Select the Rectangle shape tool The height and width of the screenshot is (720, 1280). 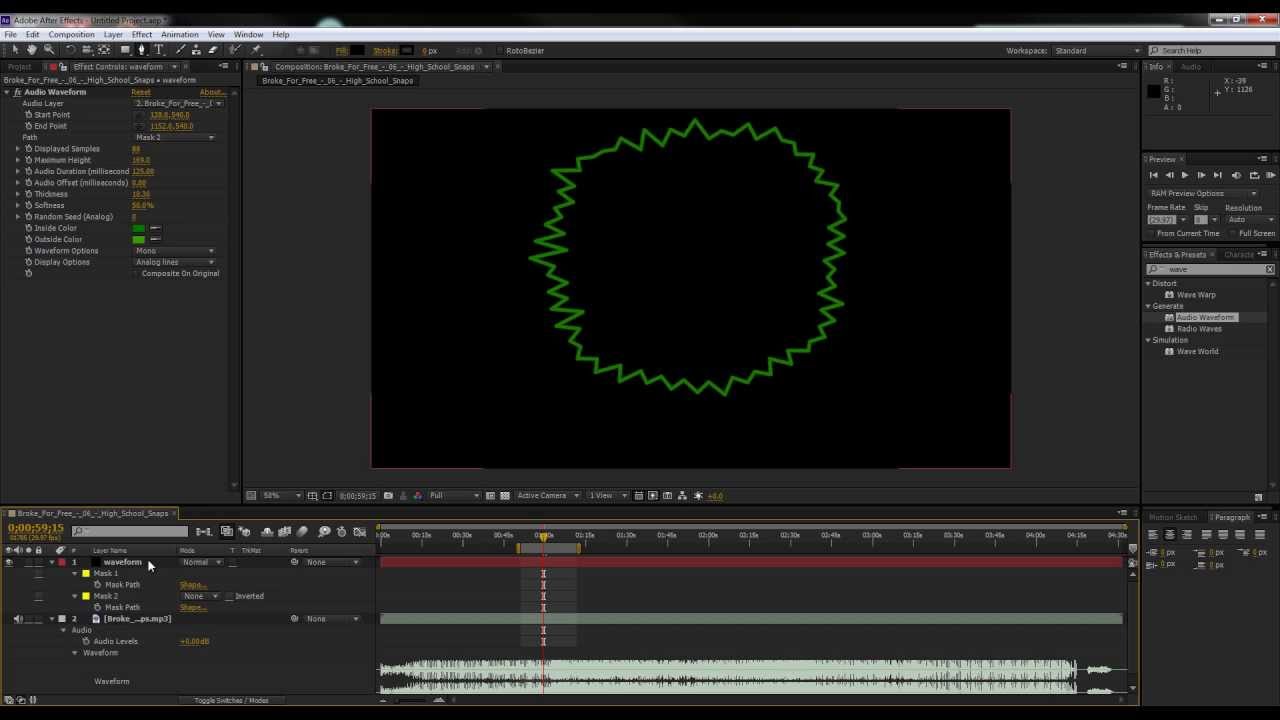click(125, 50)
